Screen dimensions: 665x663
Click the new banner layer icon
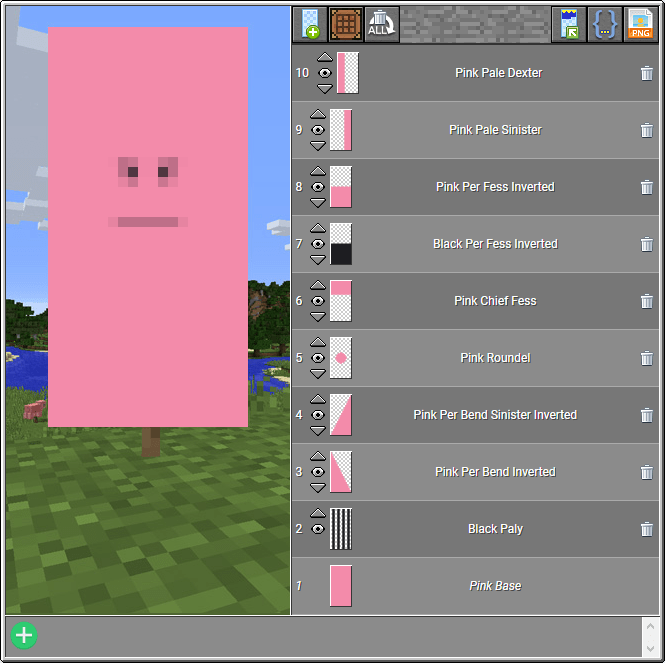pos(308,24)
